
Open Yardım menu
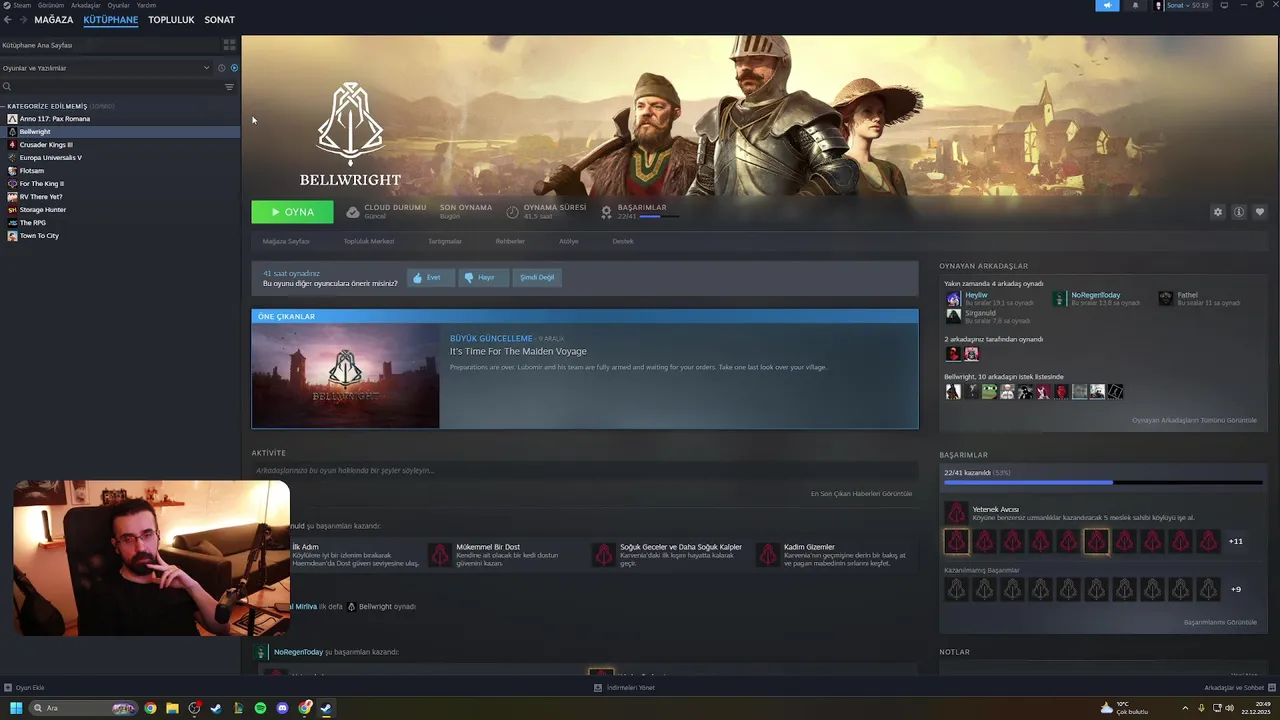click(x=146, y=5)
